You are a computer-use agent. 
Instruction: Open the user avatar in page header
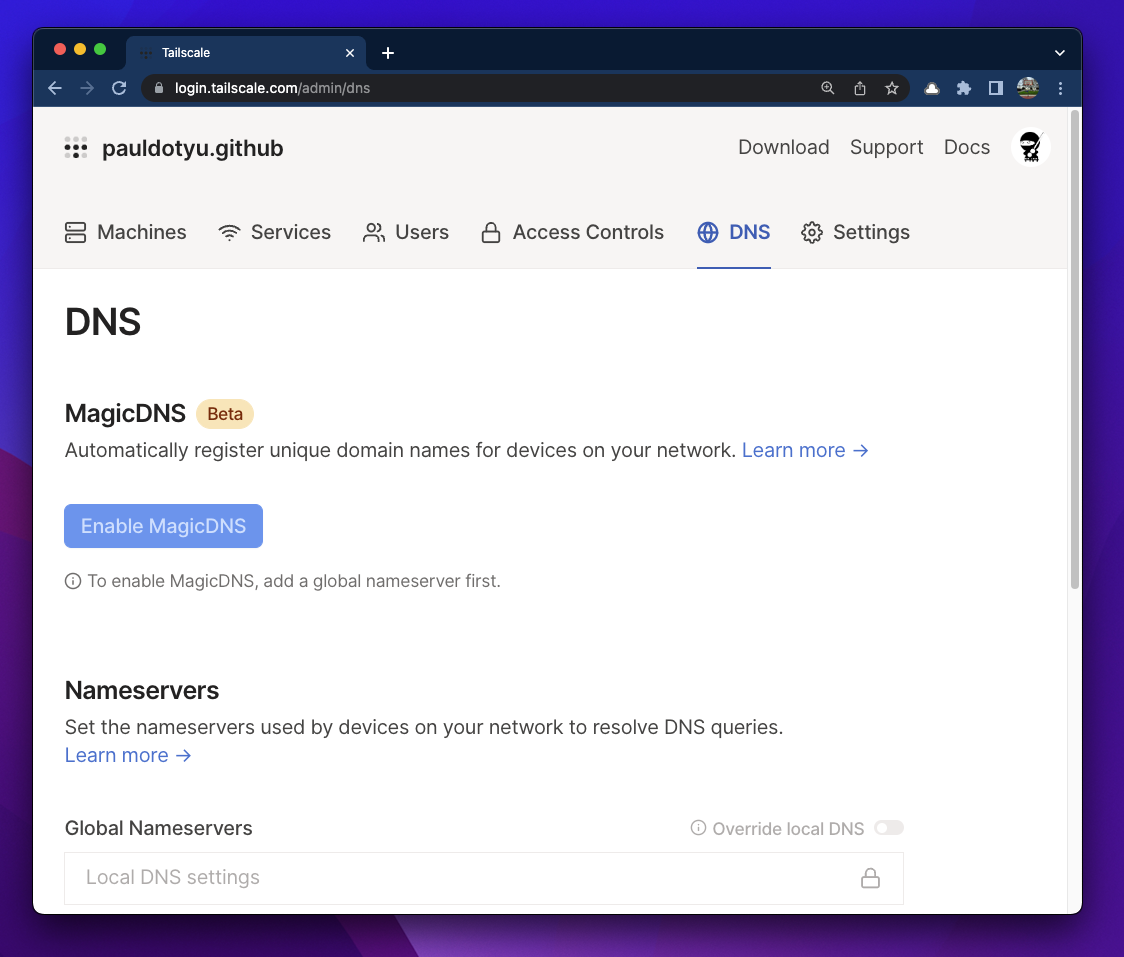pos(1030,148)
